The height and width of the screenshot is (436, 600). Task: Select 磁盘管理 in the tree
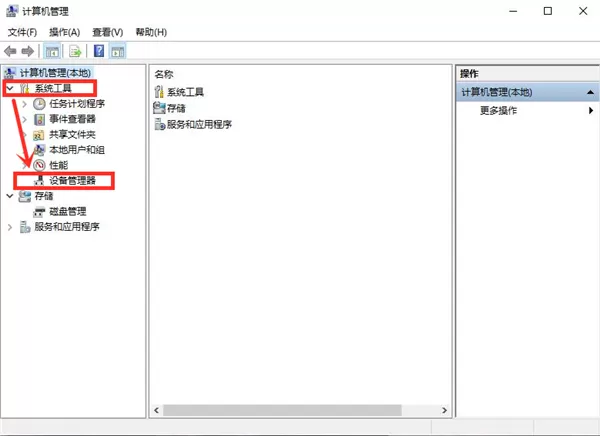(68, 211)
